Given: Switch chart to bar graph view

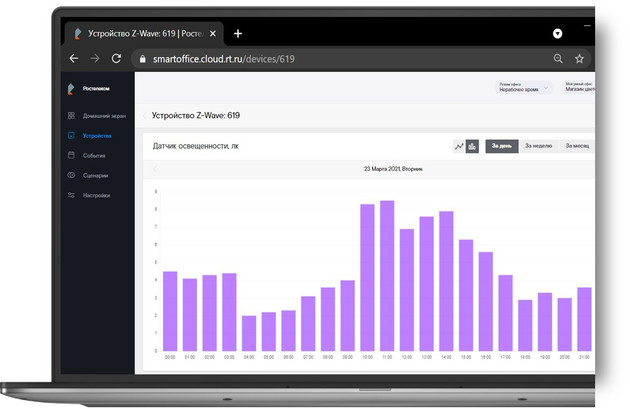Looking at the screenshot, I should [x=472, y=146].
